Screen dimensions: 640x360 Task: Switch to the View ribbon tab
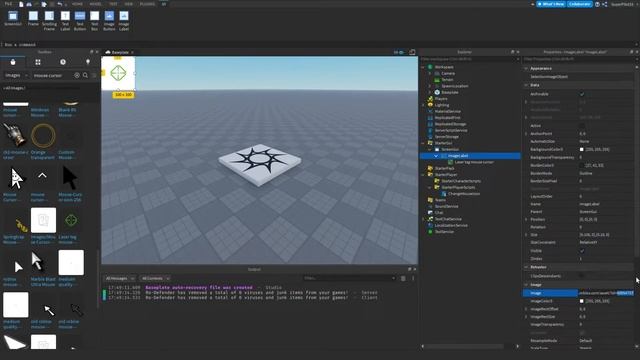[129, 4]
